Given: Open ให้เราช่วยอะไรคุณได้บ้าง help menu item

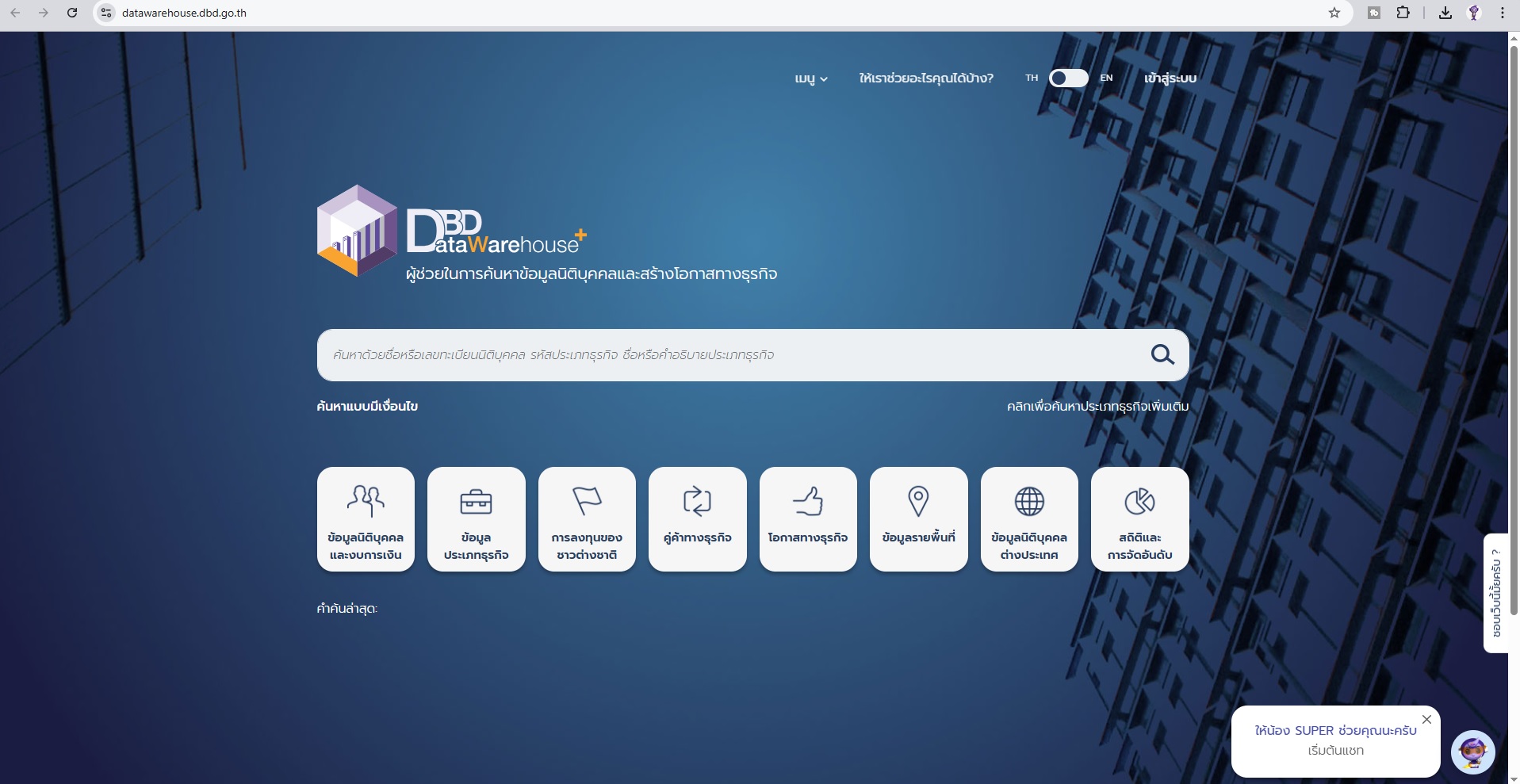Looking at the screenshot, I should (925, 78).
